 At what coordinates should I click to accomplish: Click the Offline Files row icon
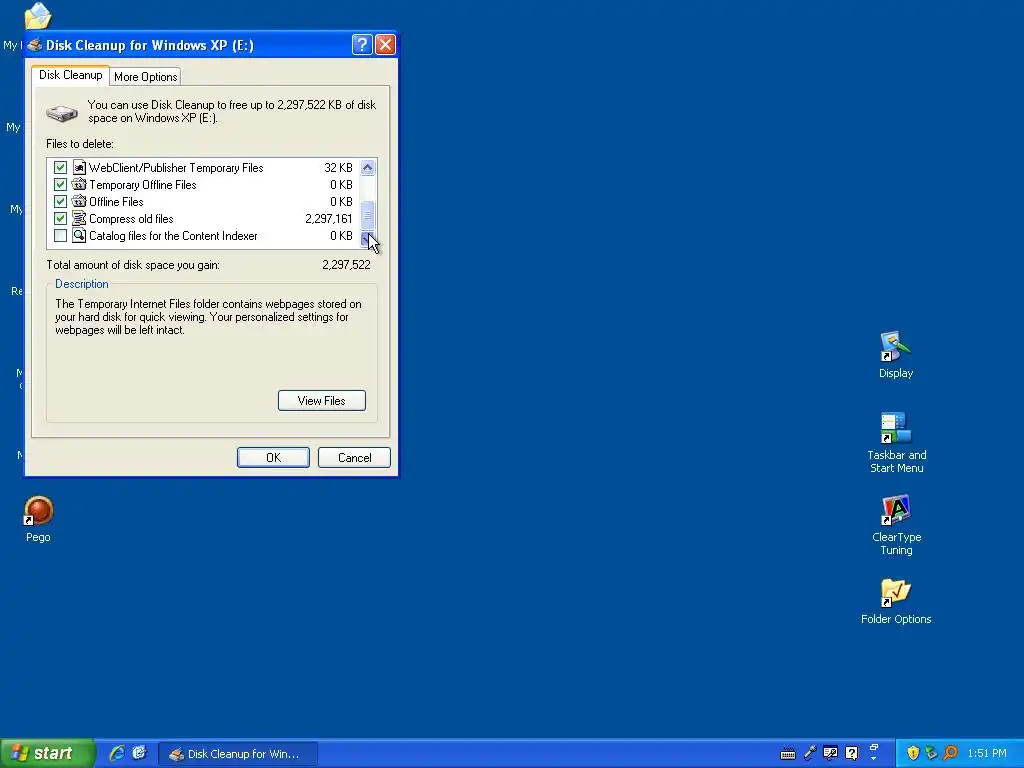pos(79,202)
